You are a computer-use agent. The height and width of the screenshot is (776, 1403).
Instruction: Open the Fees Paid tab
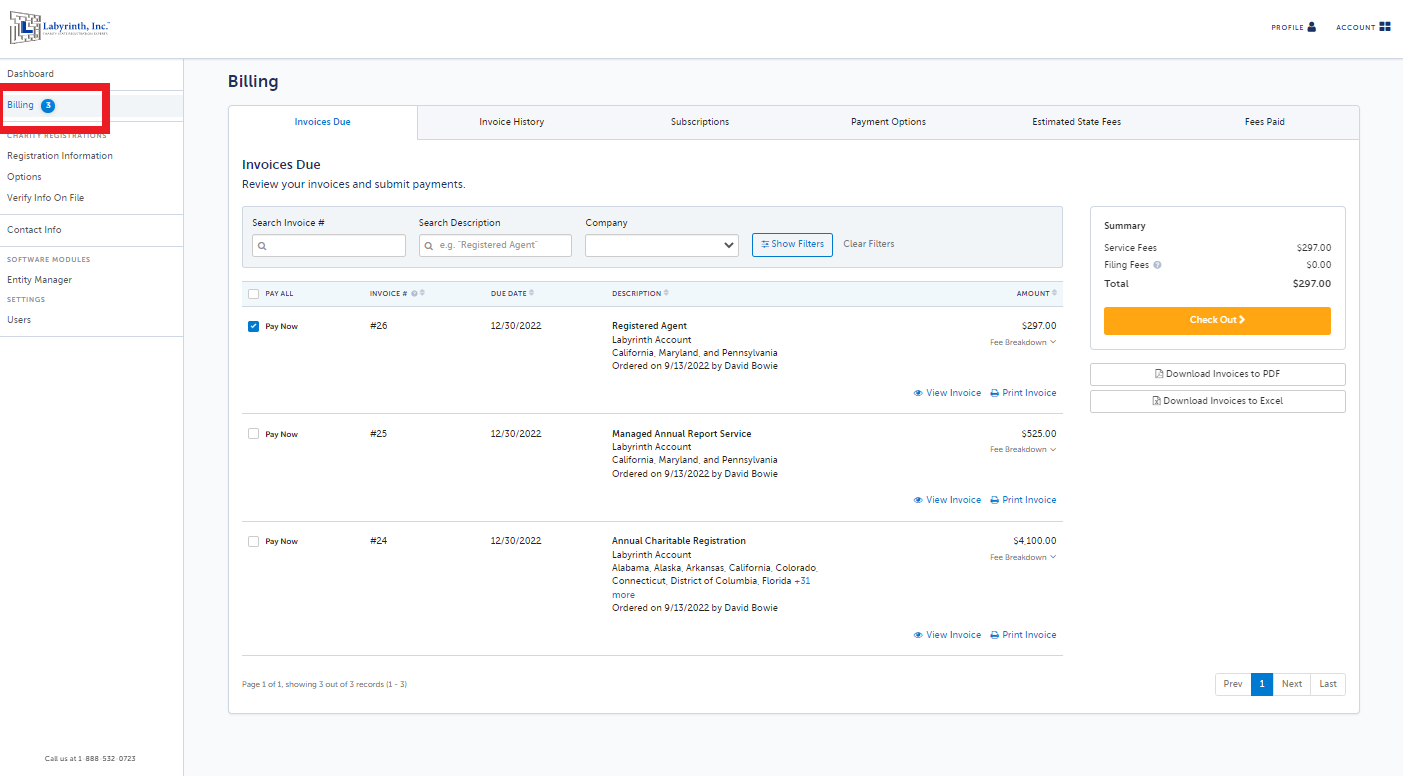[x=1265, y=122]
